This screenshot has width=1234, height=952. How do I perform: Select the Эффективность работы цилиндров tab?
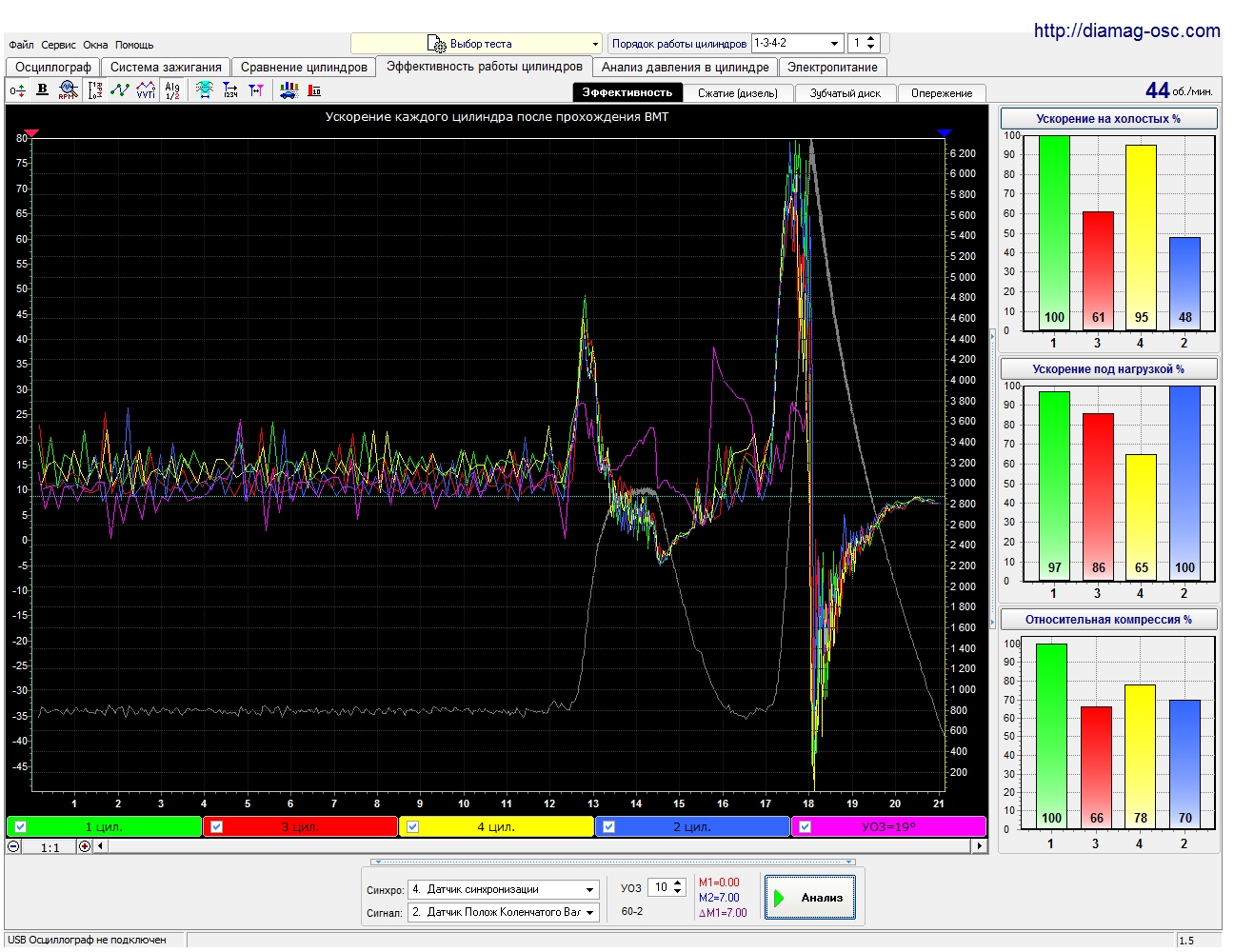pyautogui.click(x=485, y=67)
